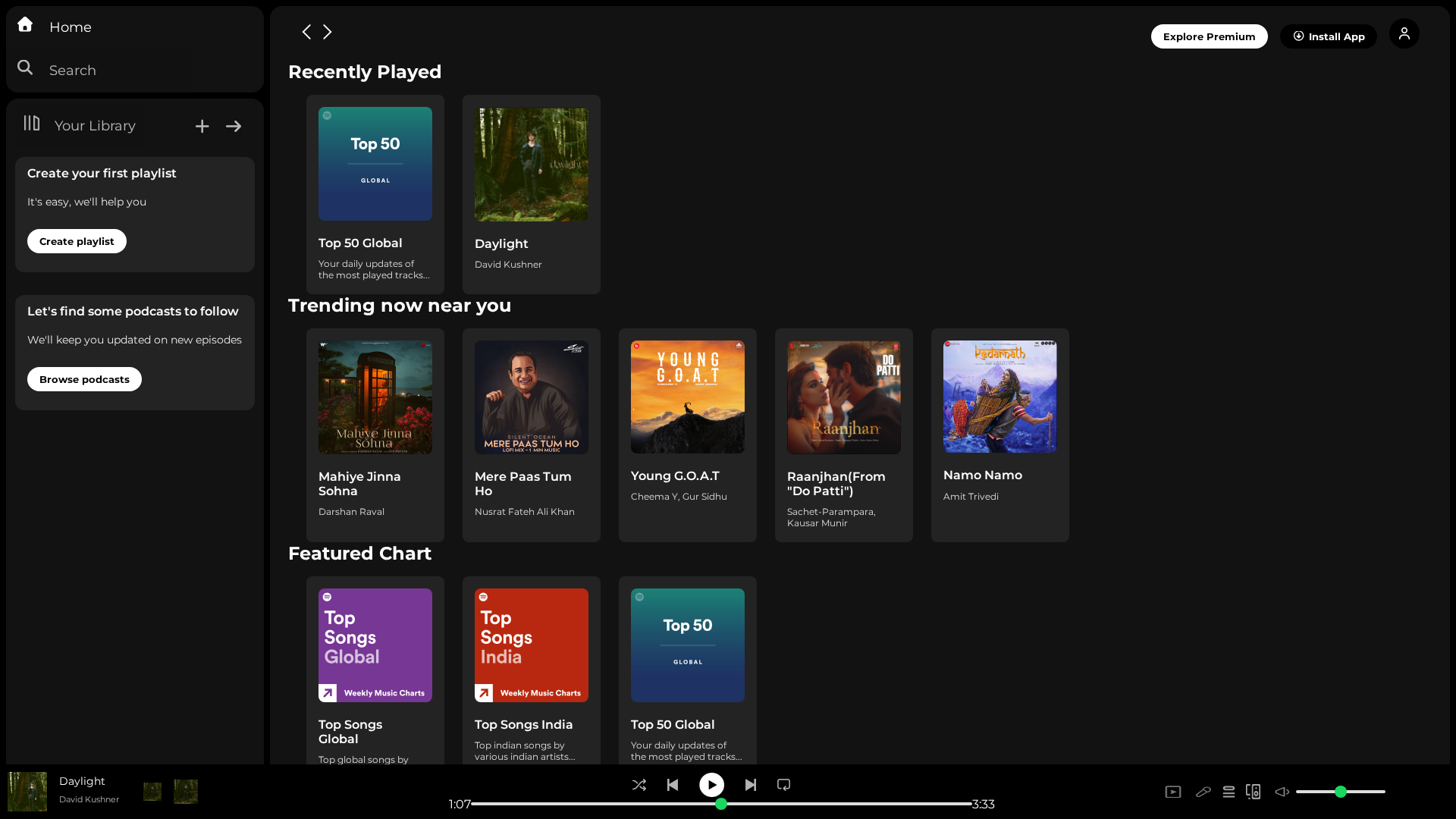Expand Your Library with arrow icon
1456x819 pixels.
[x=234, y=127]
